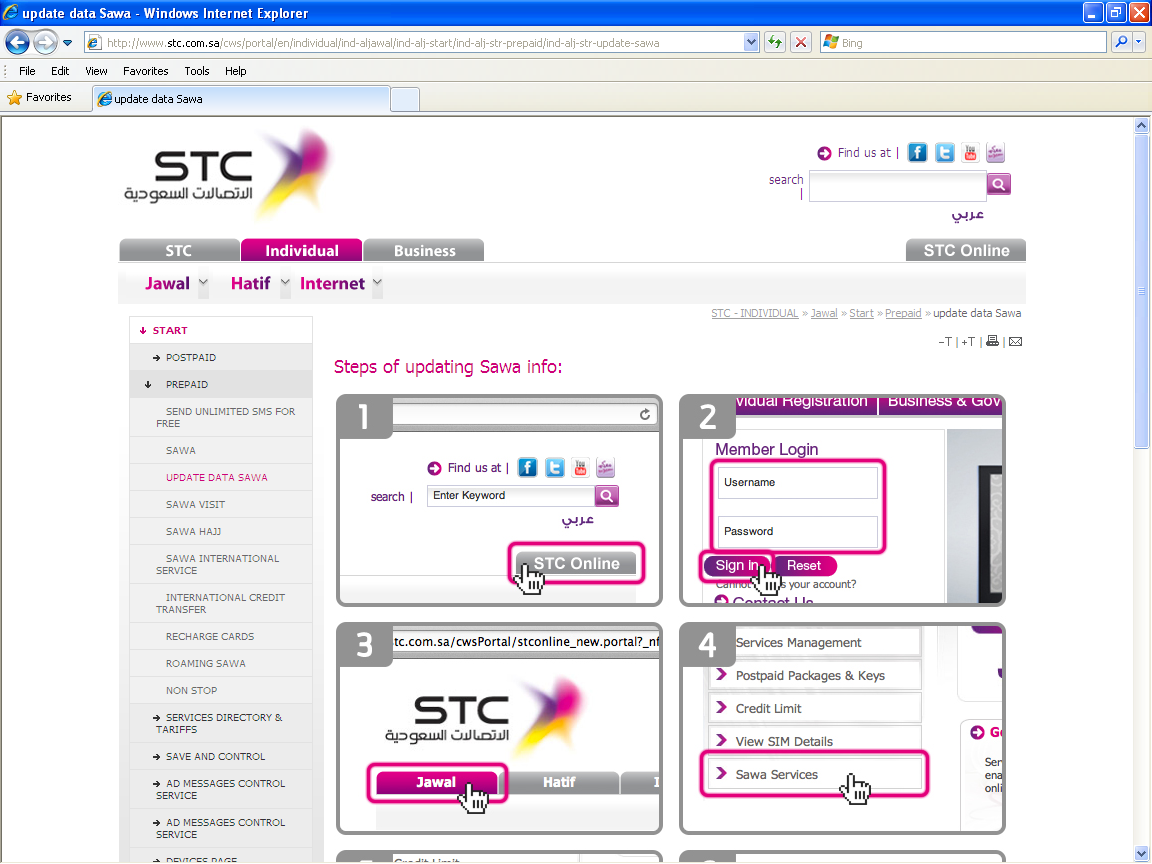This screenshot has width=1152, height=864.
Task: Expand the Jawal submenu arrow
Action: (204, 284)
